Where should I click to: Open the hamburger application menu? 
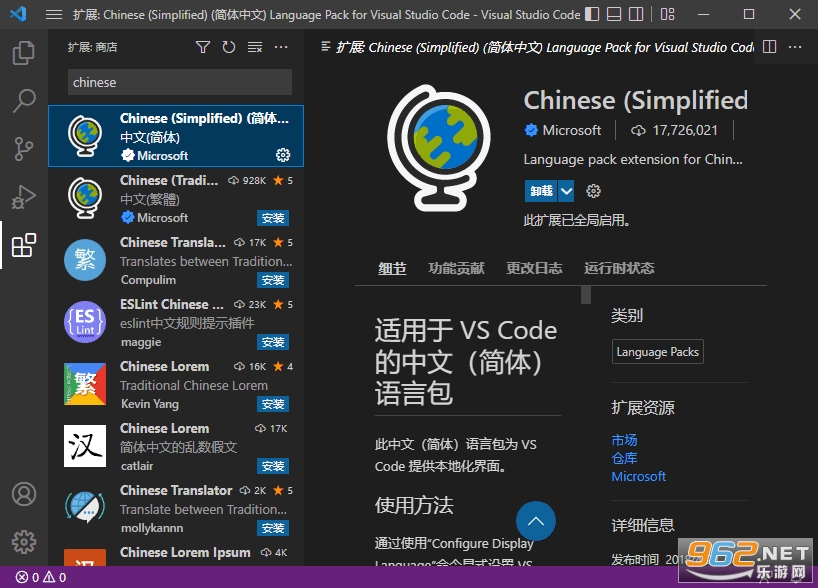pos(54,15)
